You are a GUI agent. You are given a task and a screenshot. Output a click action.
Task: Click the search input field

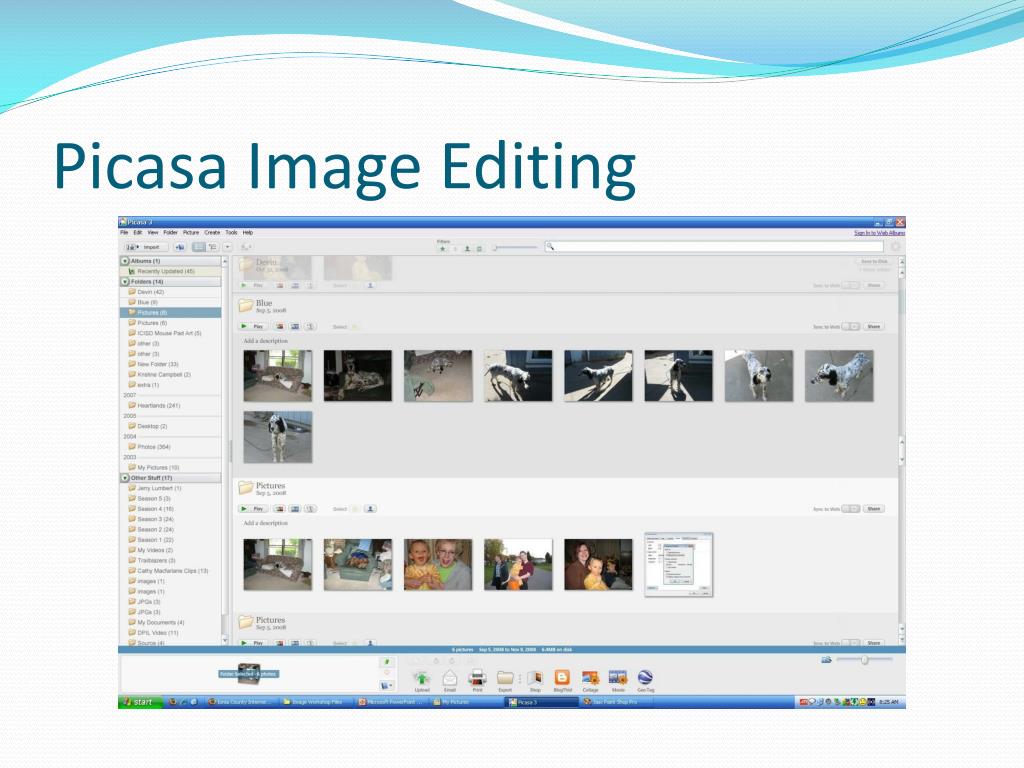click(x=714, y=247)
